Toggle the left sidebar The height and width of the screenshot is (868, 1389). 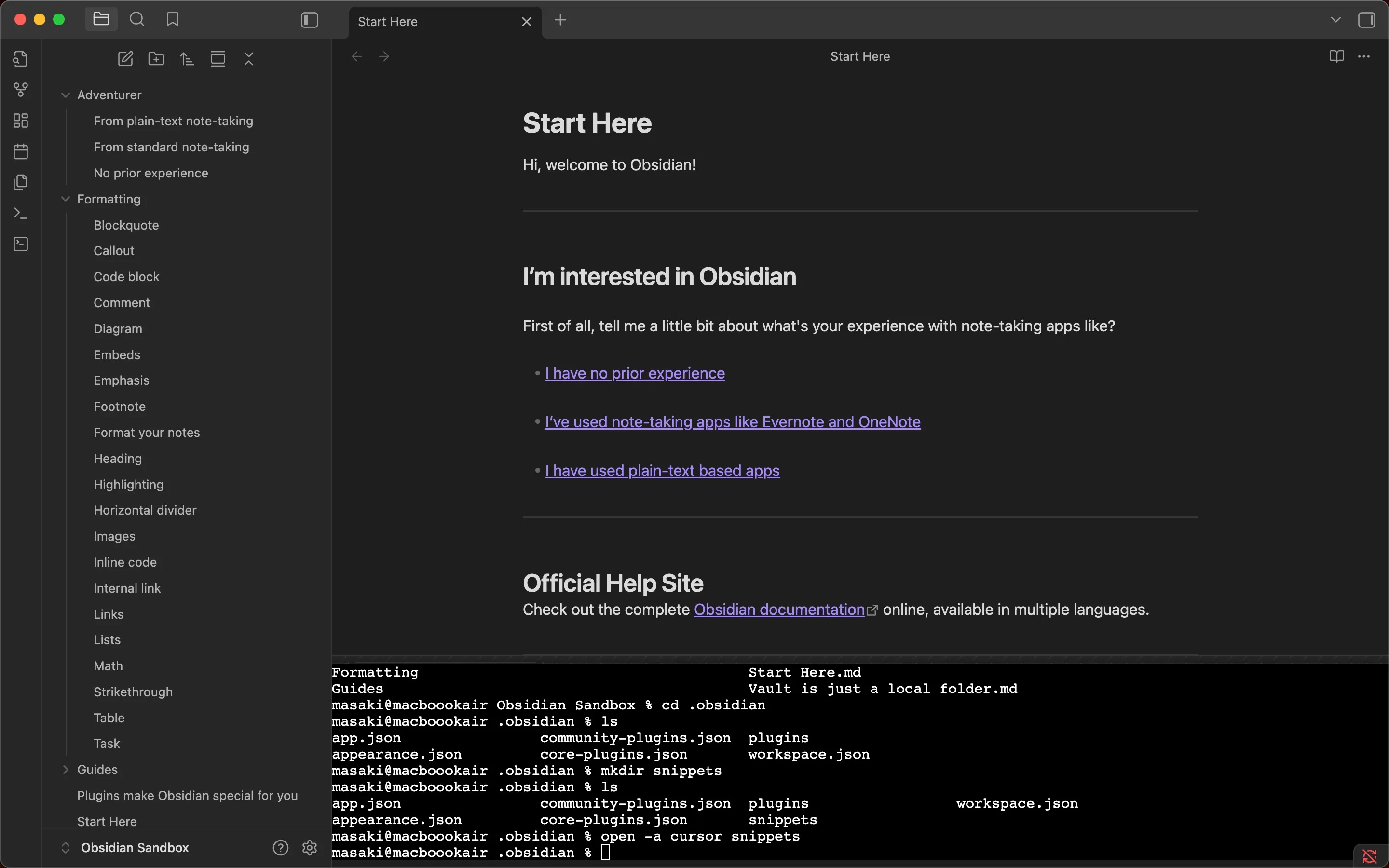pyautogui.click(x=309, y=21)
